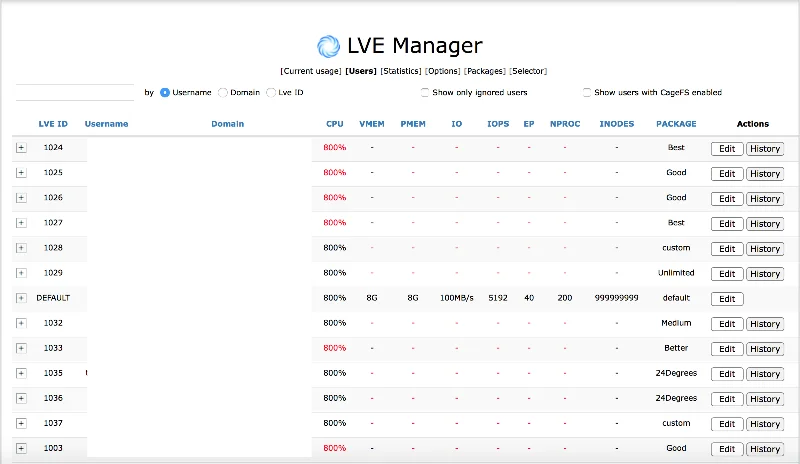Click the LVE Manager swirl logo
This screenshot has height=464, width=800.
point(328,46)
